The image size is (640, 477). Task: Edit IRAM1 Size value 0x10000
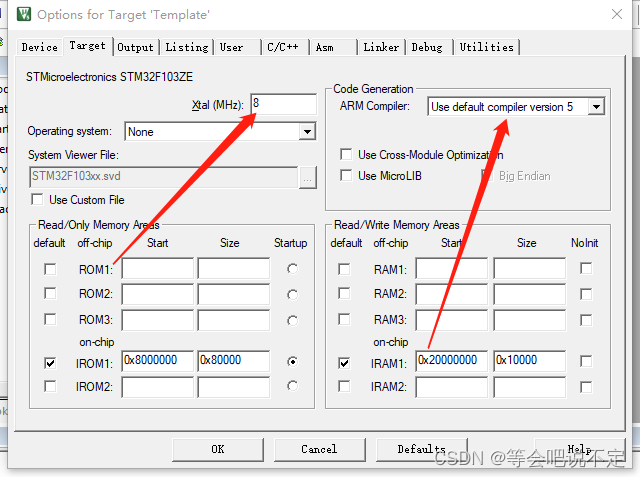point(530,361)
